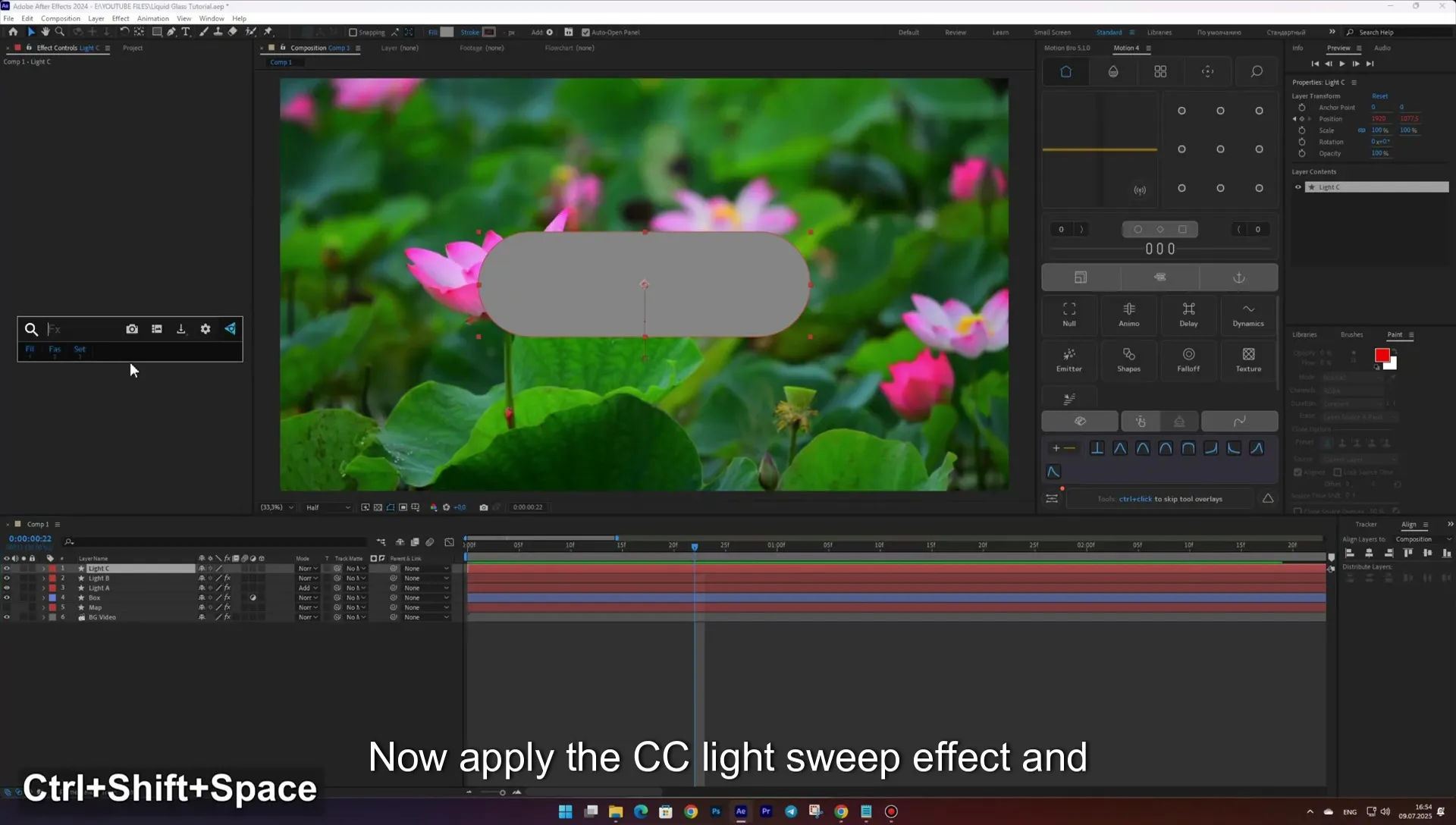Screen dimensions: 1456x825
Task: Select the Hand tool
Action: coord(45,32)
